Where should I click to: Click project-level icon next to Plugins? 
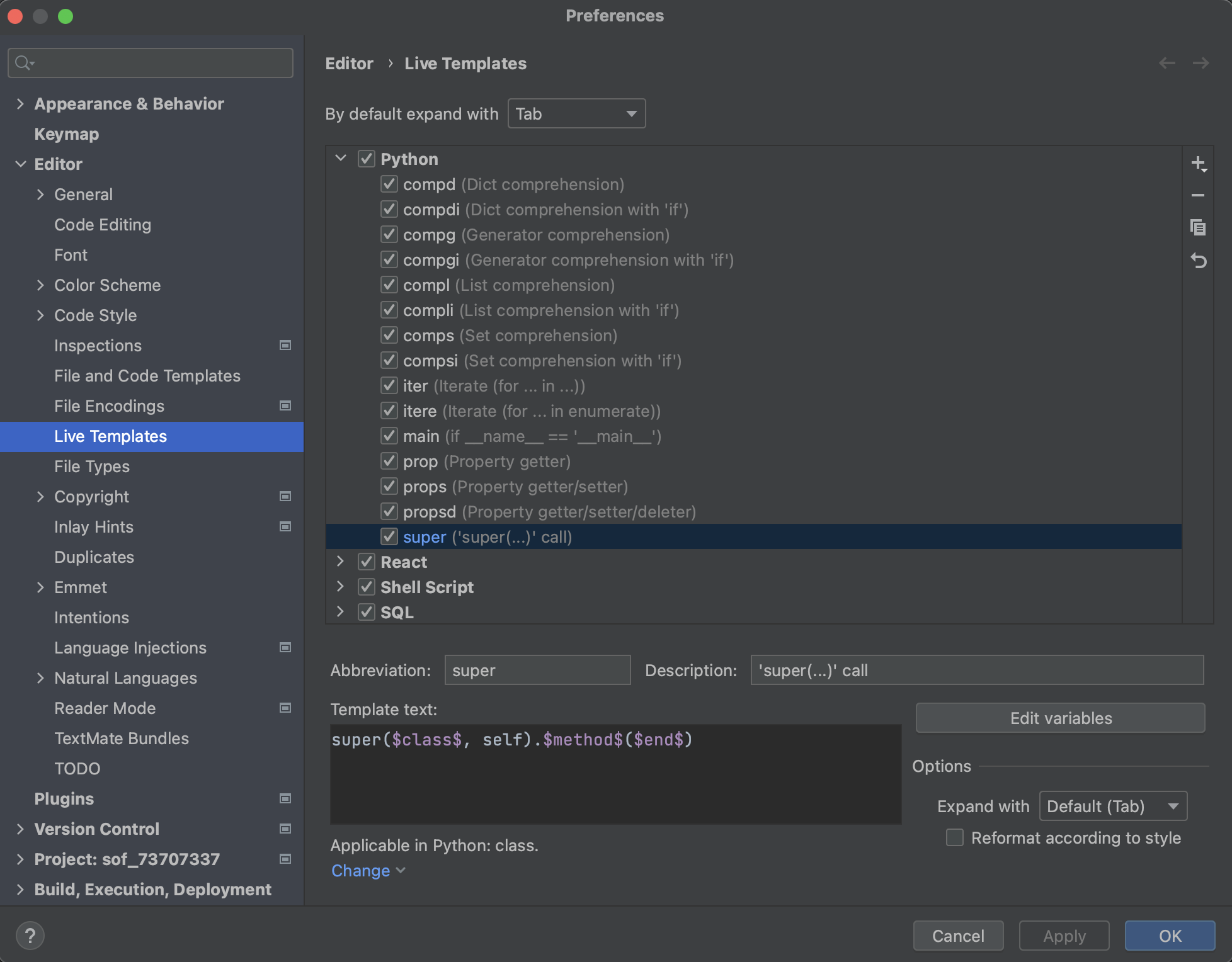285,798
